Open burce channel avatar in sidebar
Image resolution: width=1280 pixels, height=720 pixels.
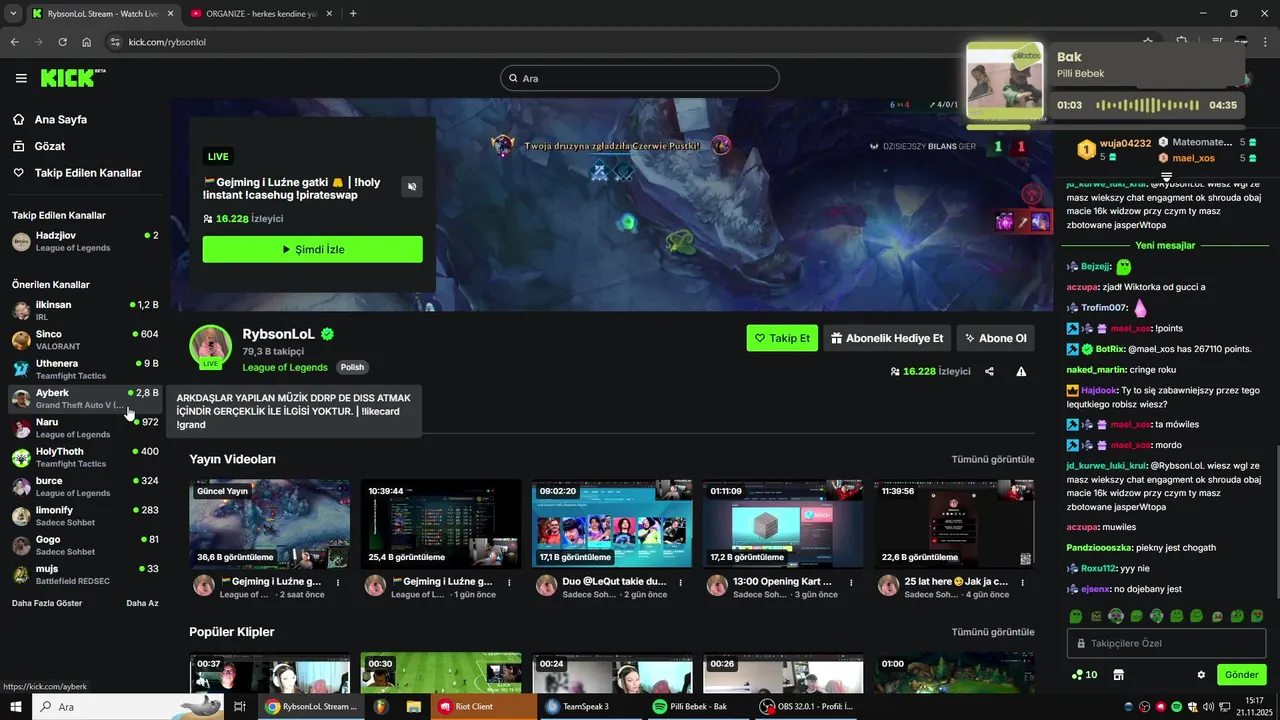coord(21,487)
